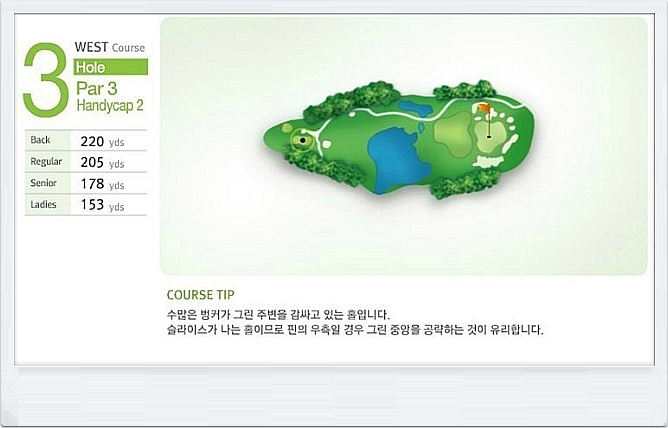
Task: Select the 'Back' tee row label
Action: (x=40, y=140)
